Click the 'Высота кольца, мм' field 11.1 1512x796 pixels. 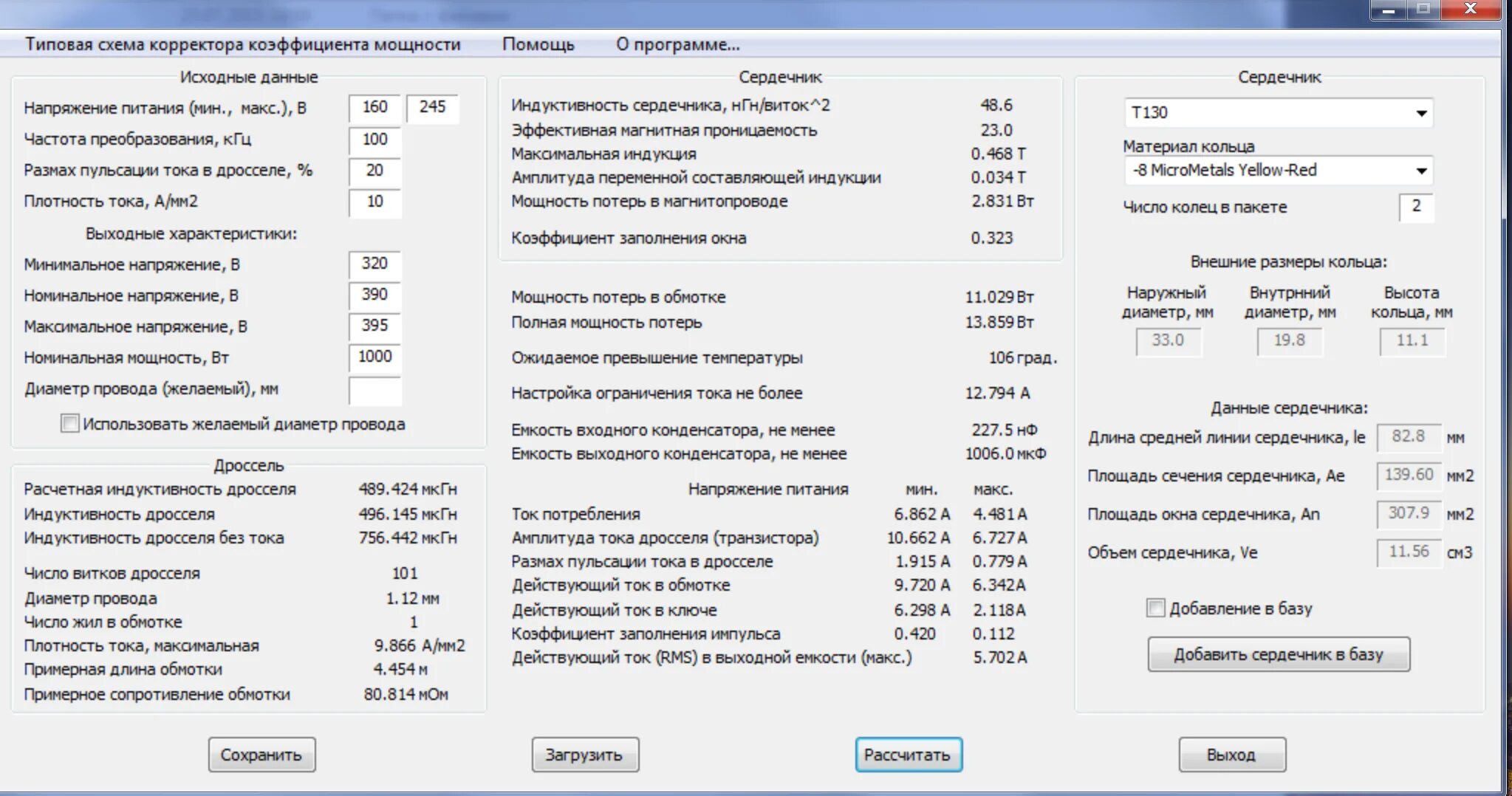(x=1412, y=341)
